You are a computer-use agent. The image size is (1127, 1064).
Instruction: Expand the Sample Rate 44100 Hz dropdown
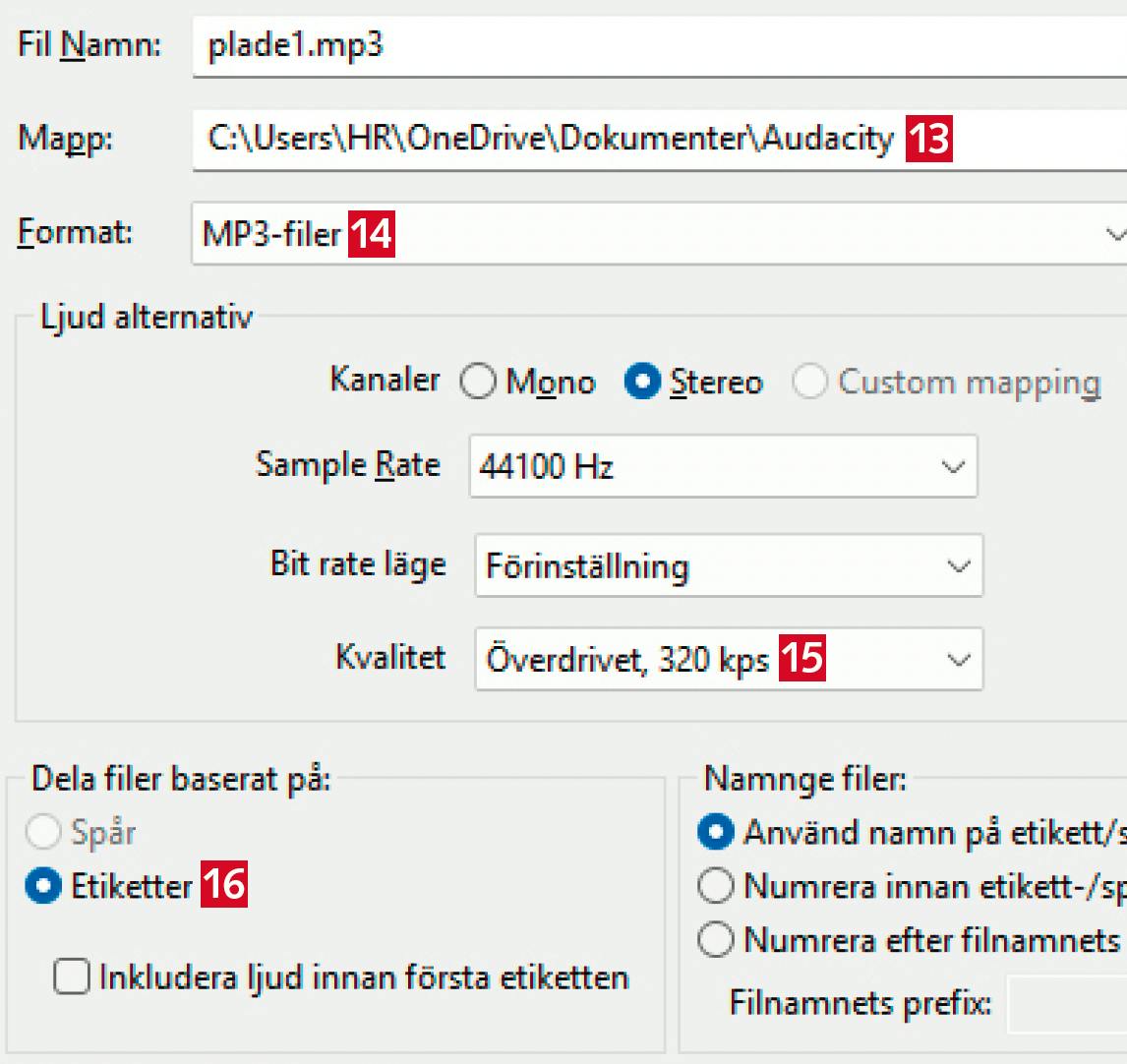click(723, 466)
